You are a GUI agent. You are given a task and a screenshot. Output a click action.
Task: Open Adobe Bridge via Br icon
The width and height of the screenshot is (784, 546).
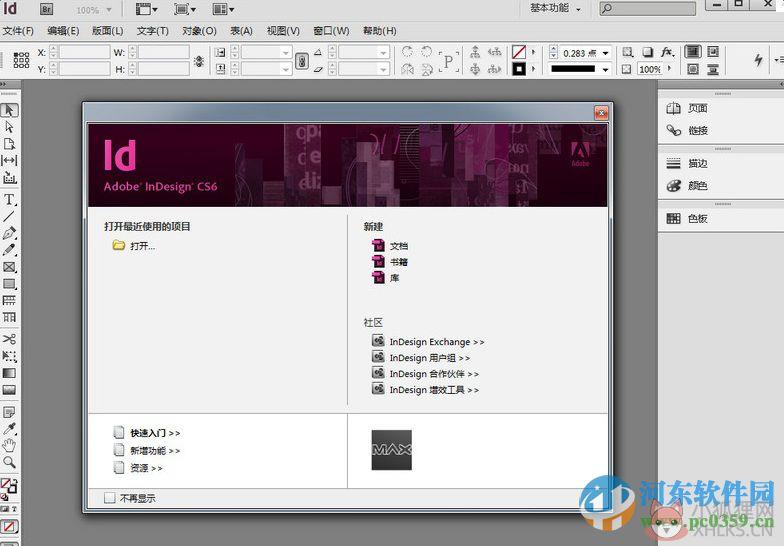(x=46, y=9)
